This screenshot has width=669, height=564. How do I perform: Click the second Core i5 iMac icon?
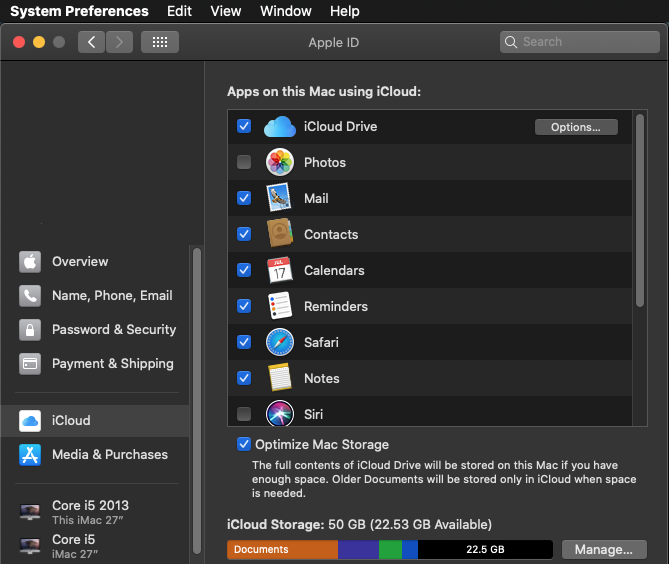[x=30, y=546]
